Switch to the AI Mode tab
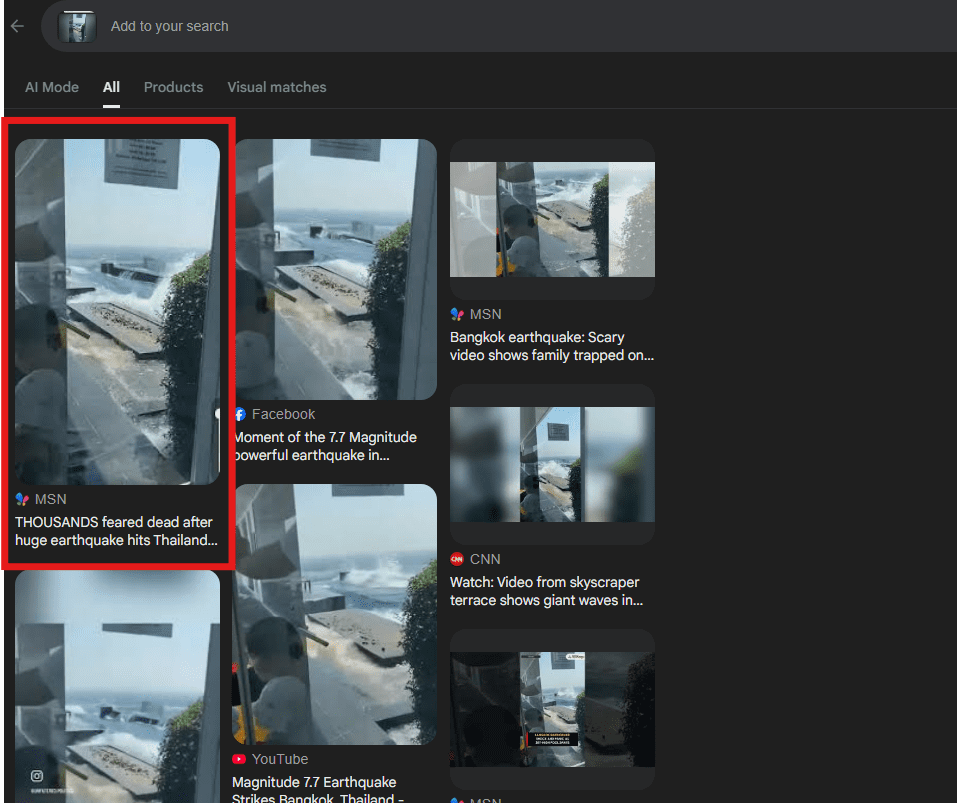The width and height of the screenshot is (957, 803). click(52, 87)
